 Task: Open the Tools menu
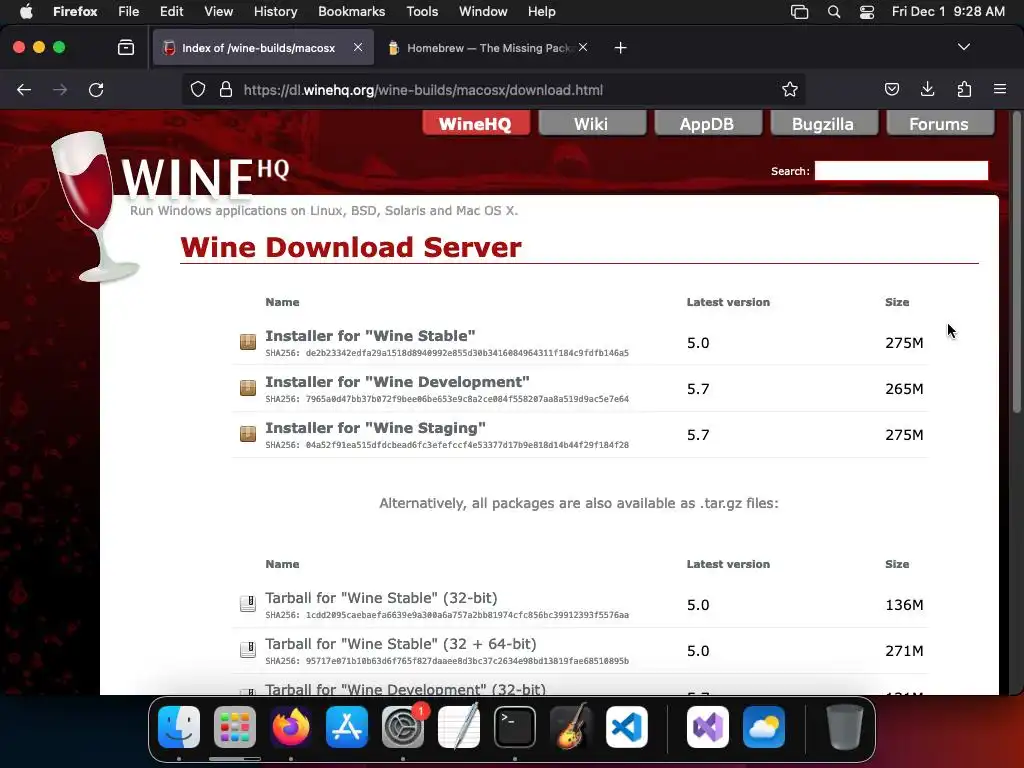pyautogui.click(x=422, y=12)
